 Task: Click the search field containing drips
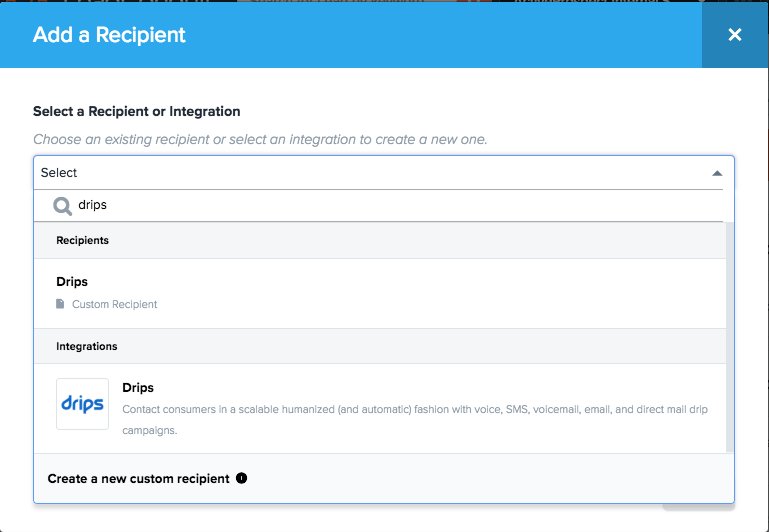click(390, 205)
